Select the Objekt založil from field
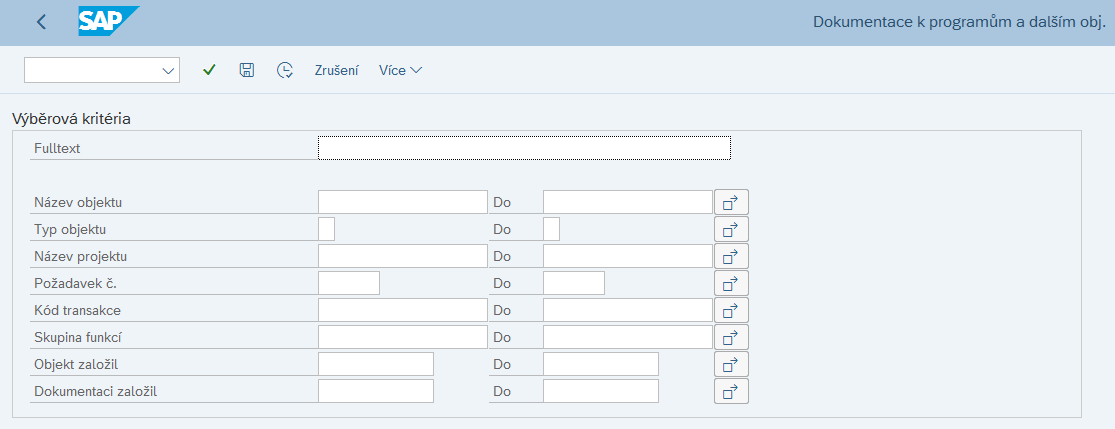Viewport: 1115px width, 429px height. tap(375, 364)
